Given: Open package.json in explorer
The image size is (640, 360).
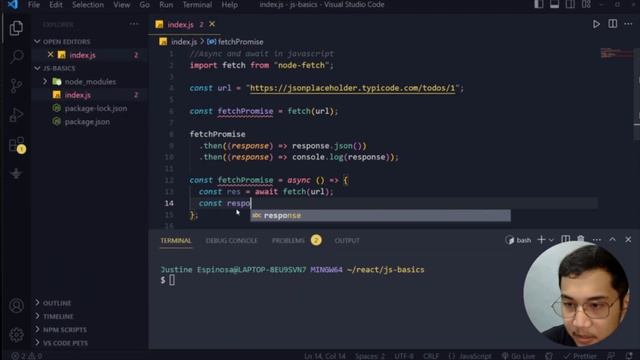Looking at the screenshot, I should tap(87, 122).
